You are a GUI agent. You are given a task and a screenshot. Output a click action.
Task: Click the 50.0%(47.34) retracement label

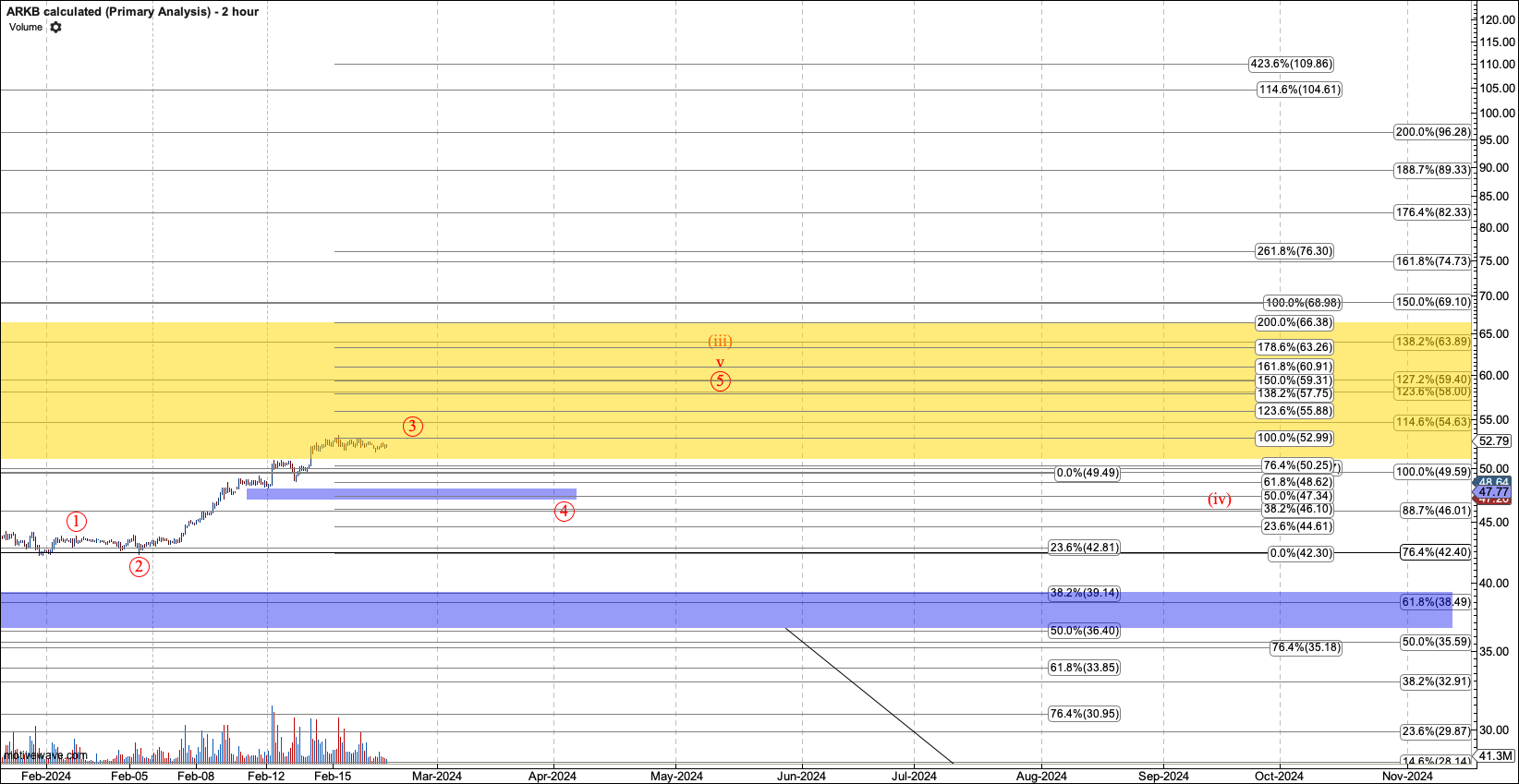[1297, 497]
